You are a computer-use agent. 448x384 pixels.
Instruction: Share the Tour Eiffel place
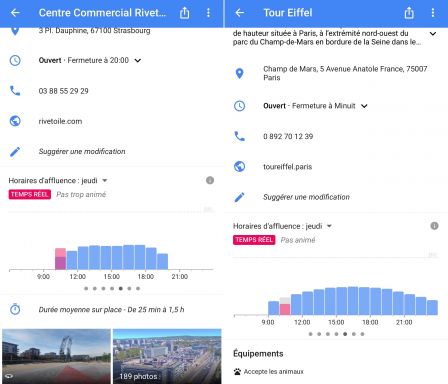409,13
